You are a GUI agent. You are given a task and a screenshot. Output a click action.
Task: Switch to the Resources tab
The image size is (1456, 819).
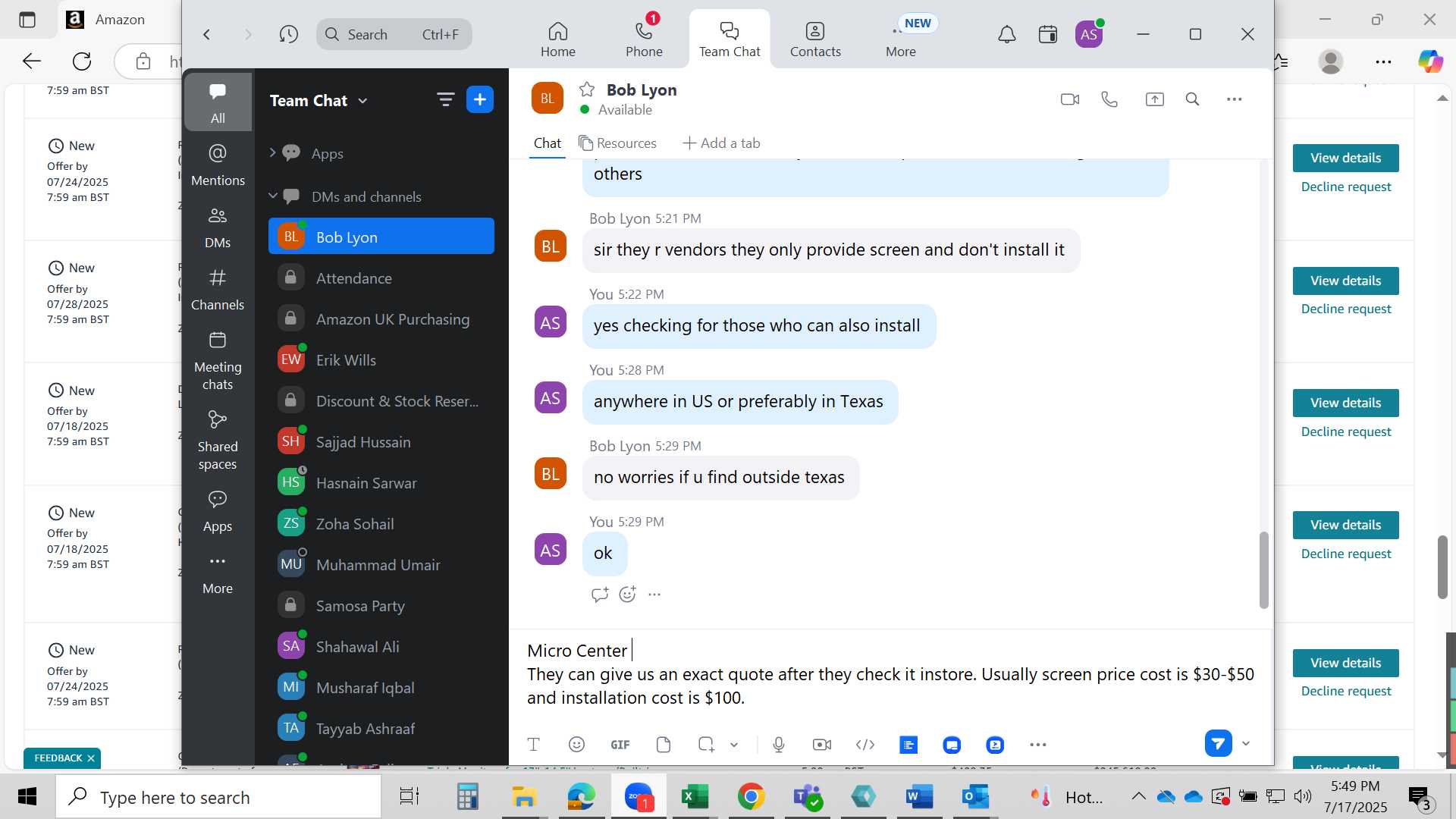tap(617, 143)
